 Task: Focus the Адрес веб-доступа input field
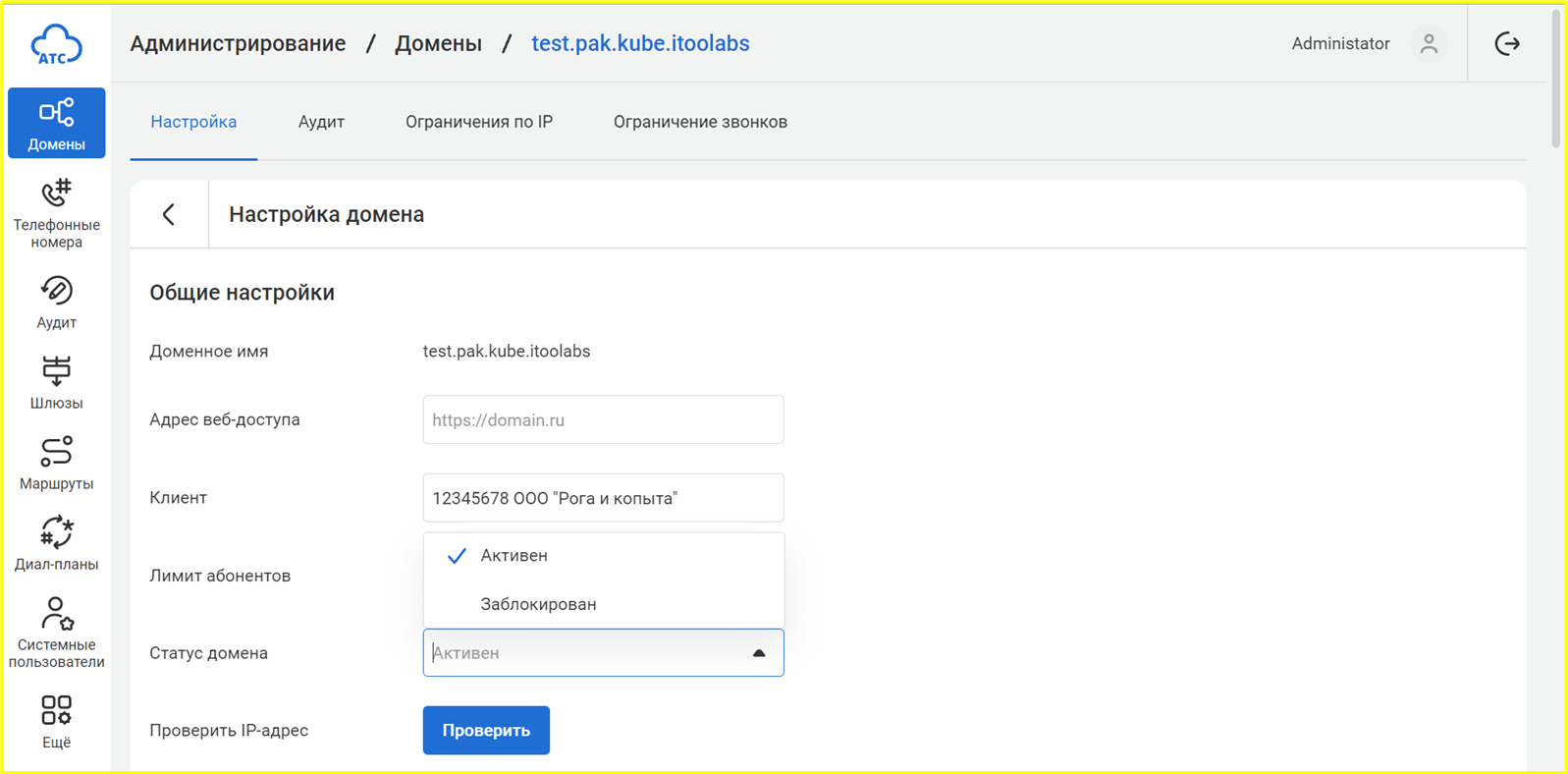click(x=603, y=420)
